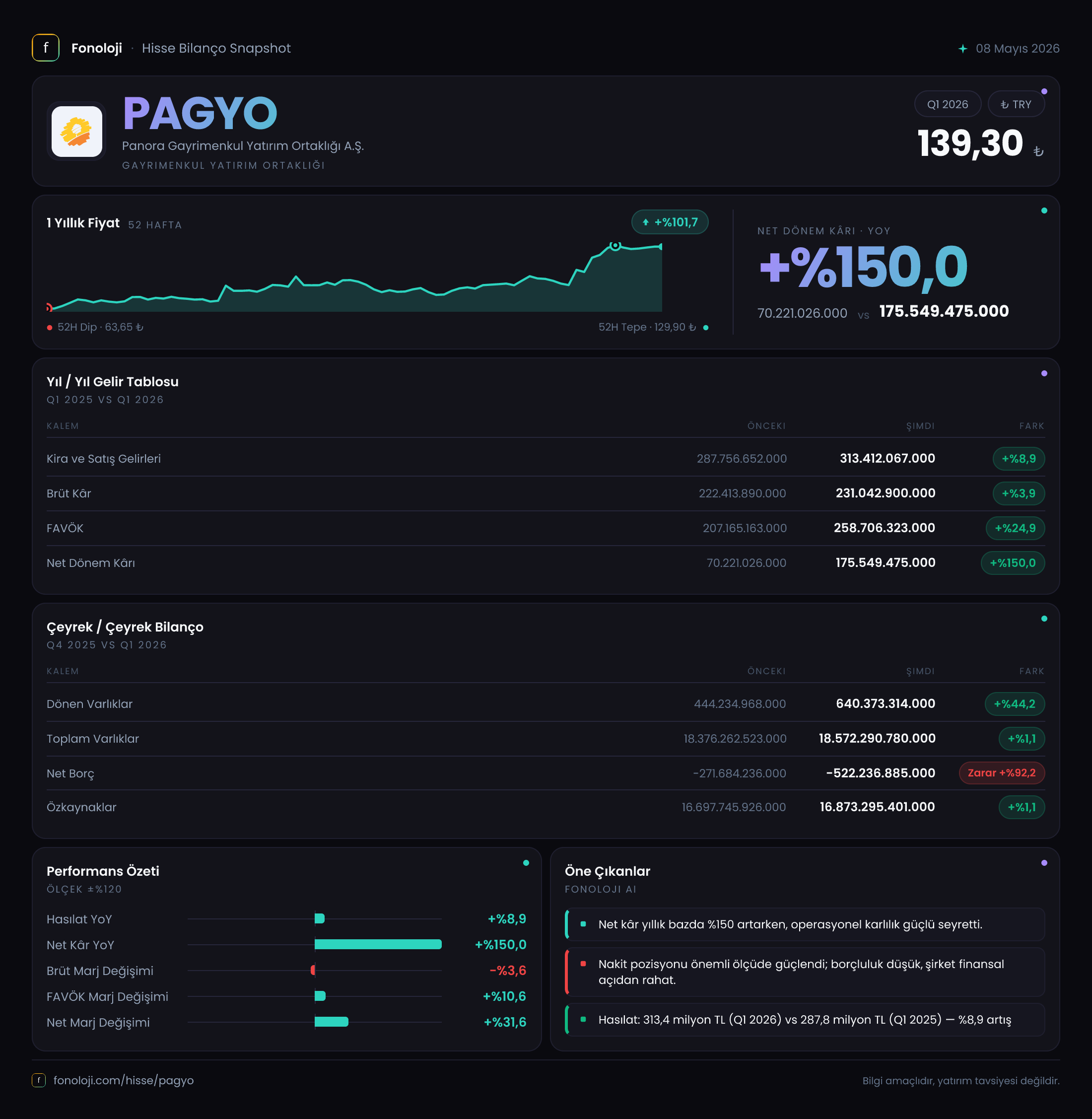This screenshot has height=1119, width=1092.
Task: Click the lira symbol next to 139,30 price
Action: click(1038, 151)
